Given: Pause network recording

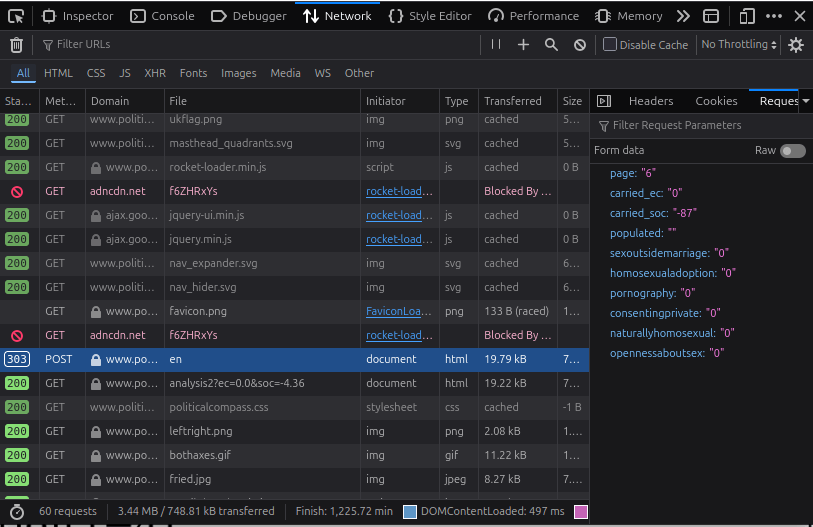Looking at the screenshot, I should coord(496,45).
